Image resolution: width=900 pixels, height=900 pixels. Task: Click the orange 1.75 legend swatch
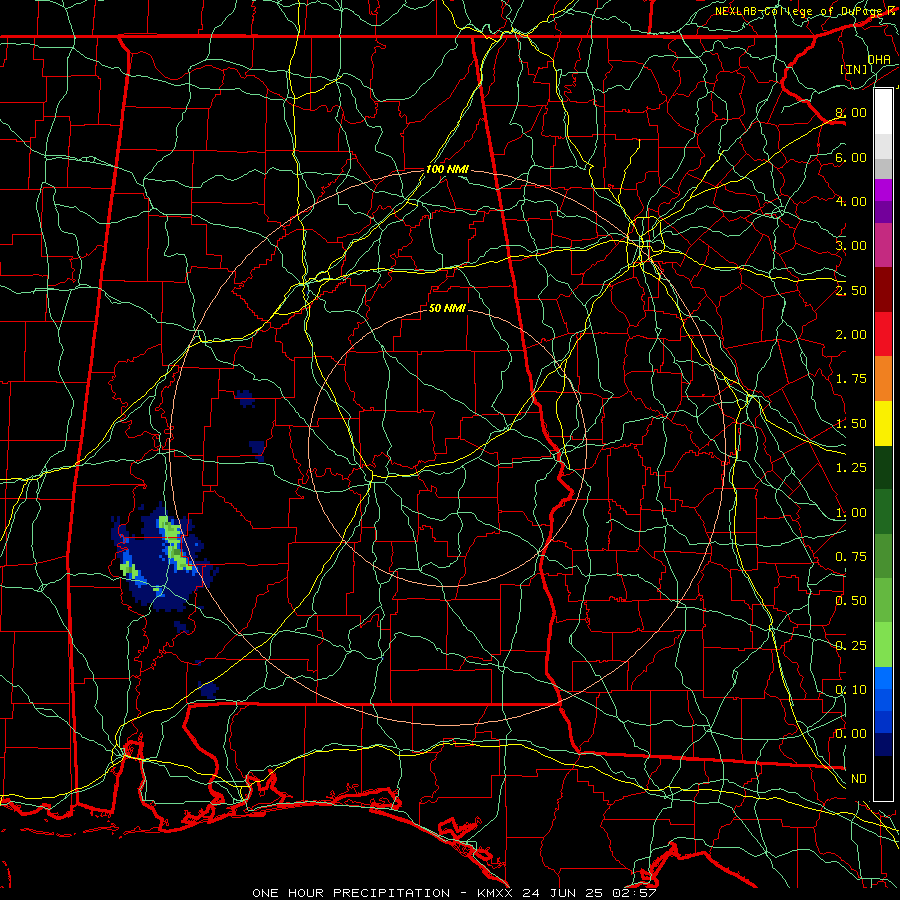pyautogui.click(x=883, y=378)
